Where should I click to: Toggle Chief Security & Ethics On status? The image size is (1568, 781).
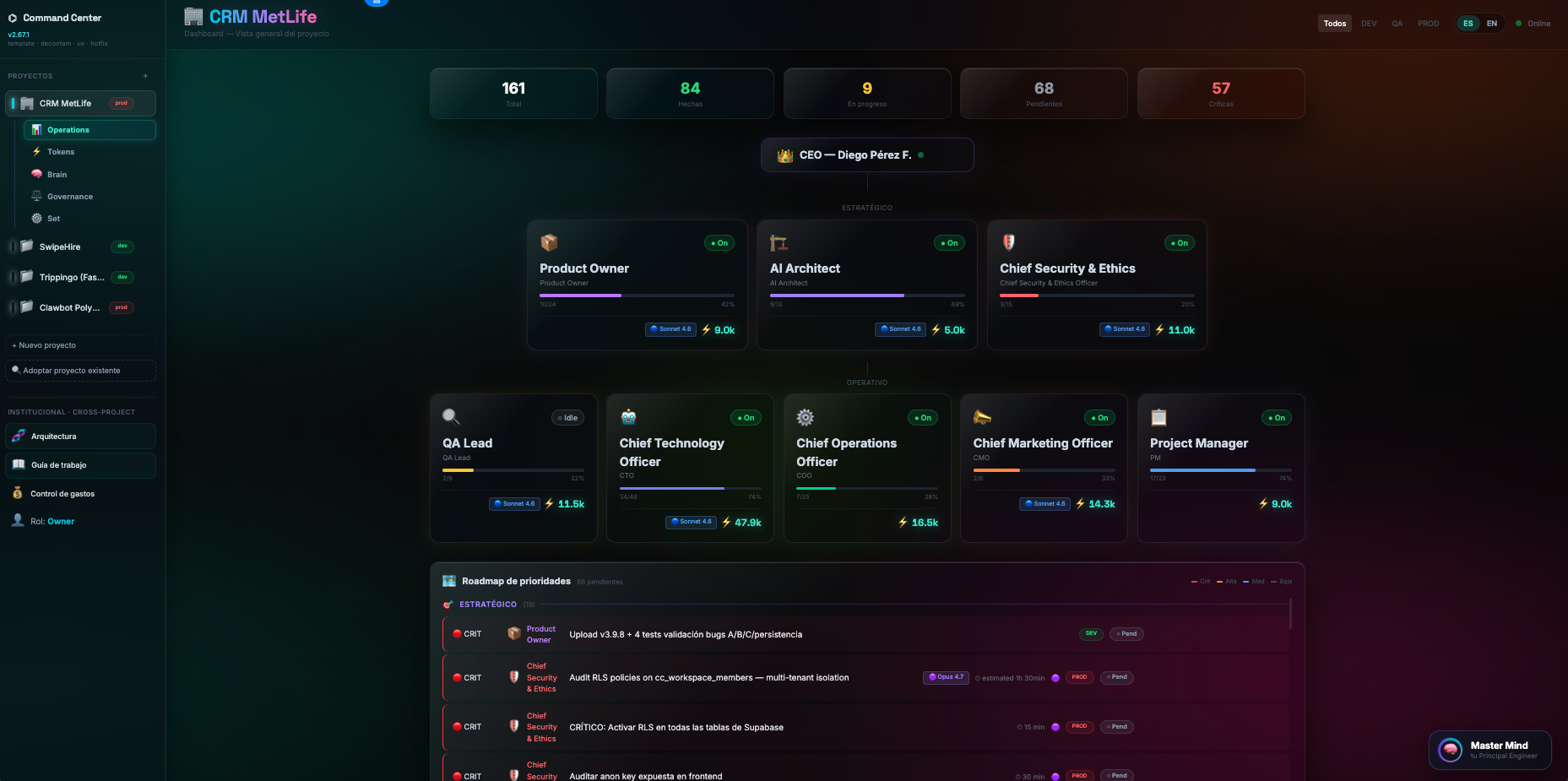tap(1180, 243)
